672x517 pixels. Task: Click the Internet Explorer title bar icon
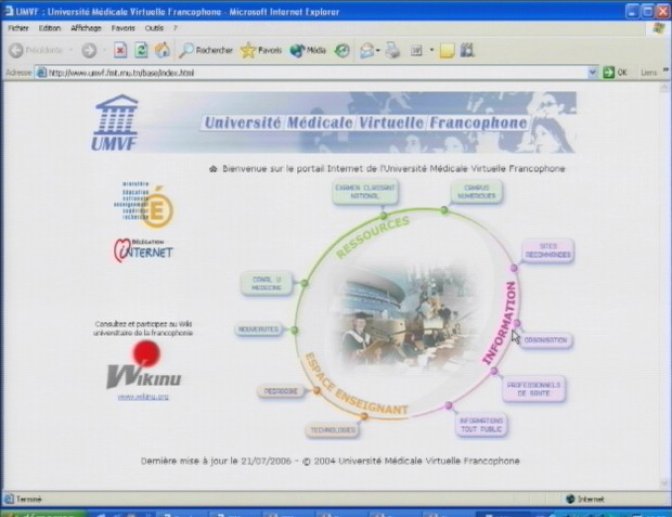pos(8,11)
